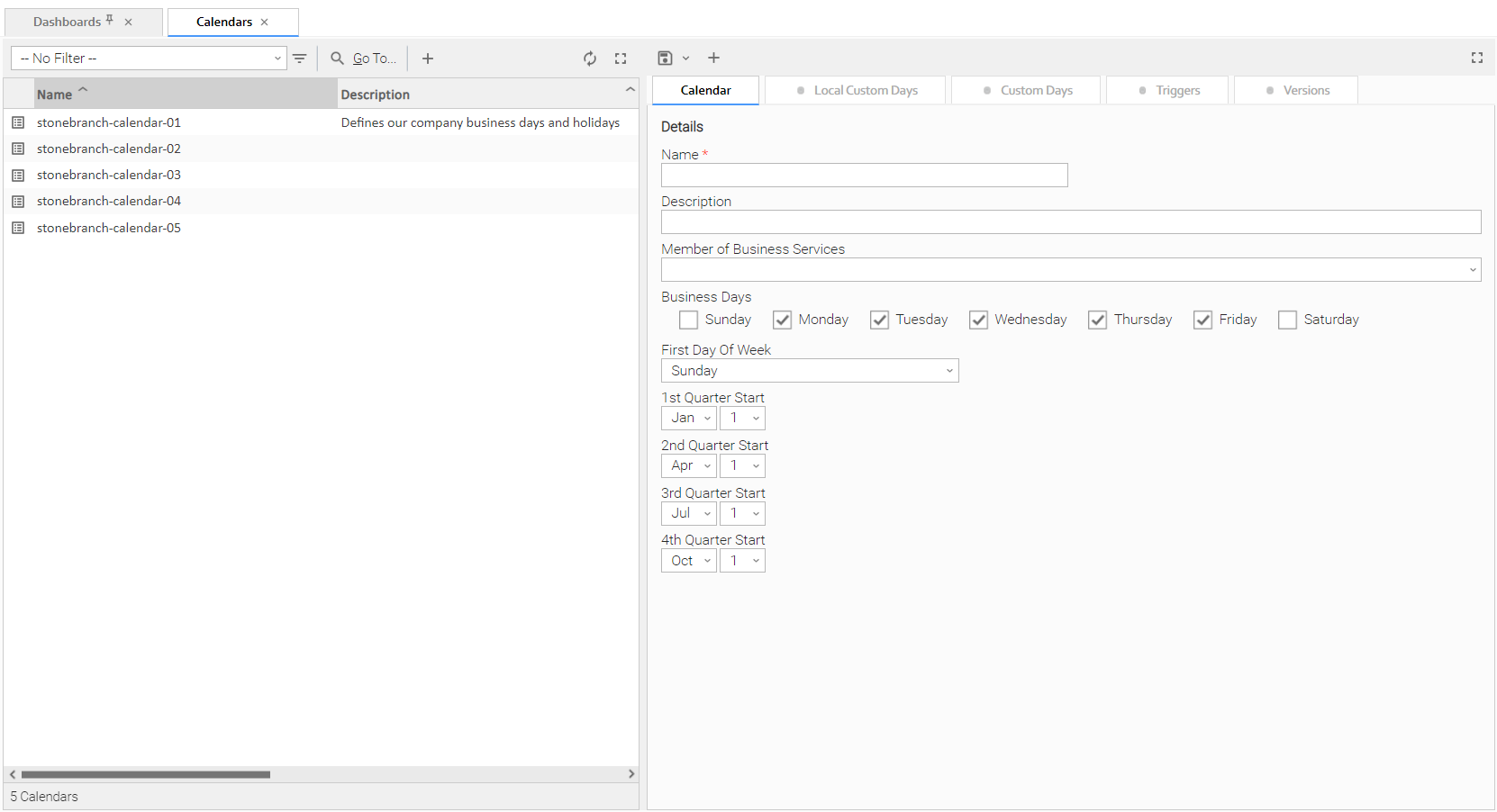Click the save icon in details toolbar
The image size is (1497, 812).
pyautogui.click(x=665, y=59)
